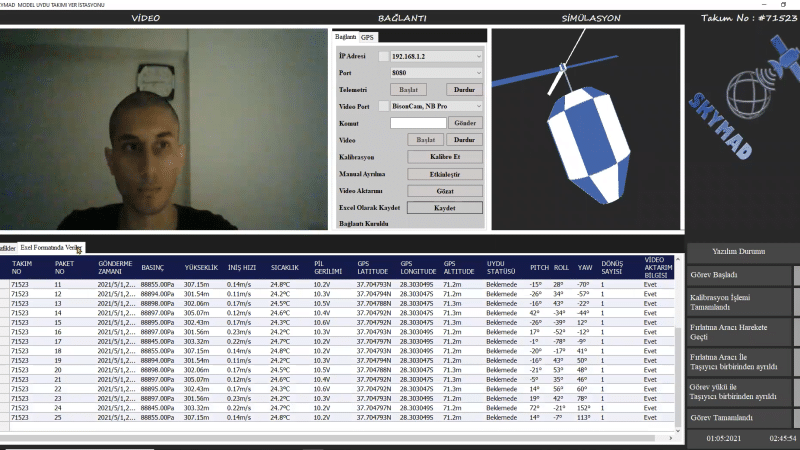Click the PITCH column header

coord(539,268)
